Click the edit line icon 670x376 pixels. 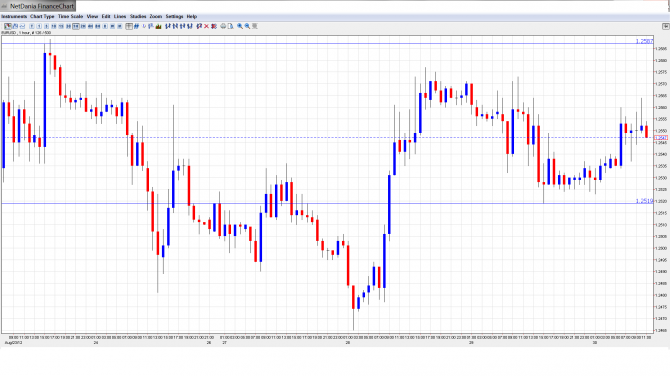tap(199, 26)
